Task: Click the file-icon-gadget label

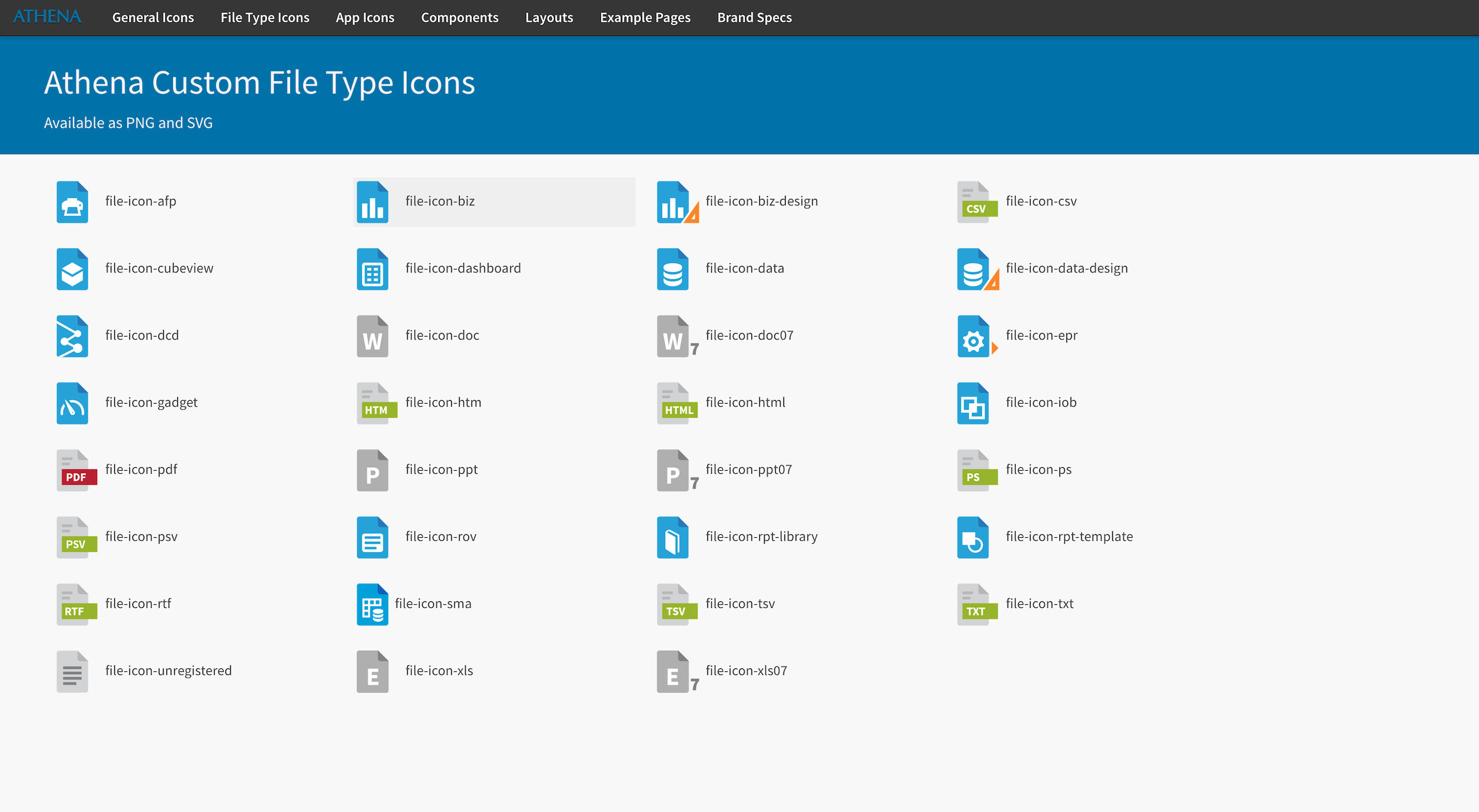Action: tap(151, 402)
